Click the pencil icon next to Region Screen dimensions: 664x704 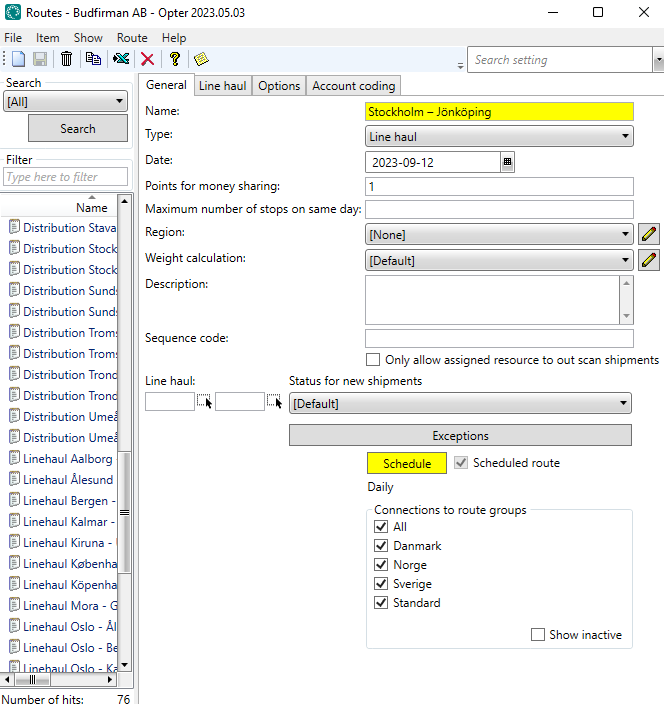(x=649, y=235)
